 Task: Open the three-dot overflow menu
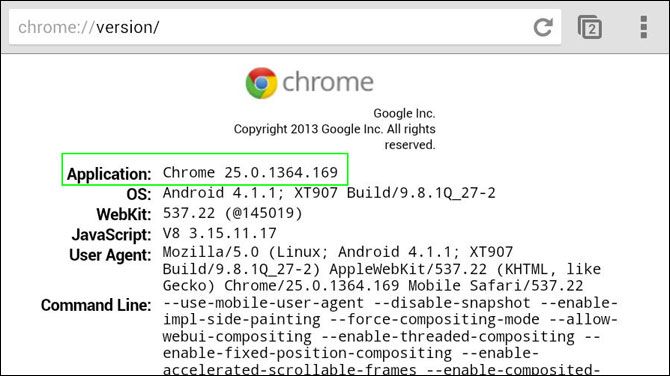pyautogui.click(x=644, y=27)
